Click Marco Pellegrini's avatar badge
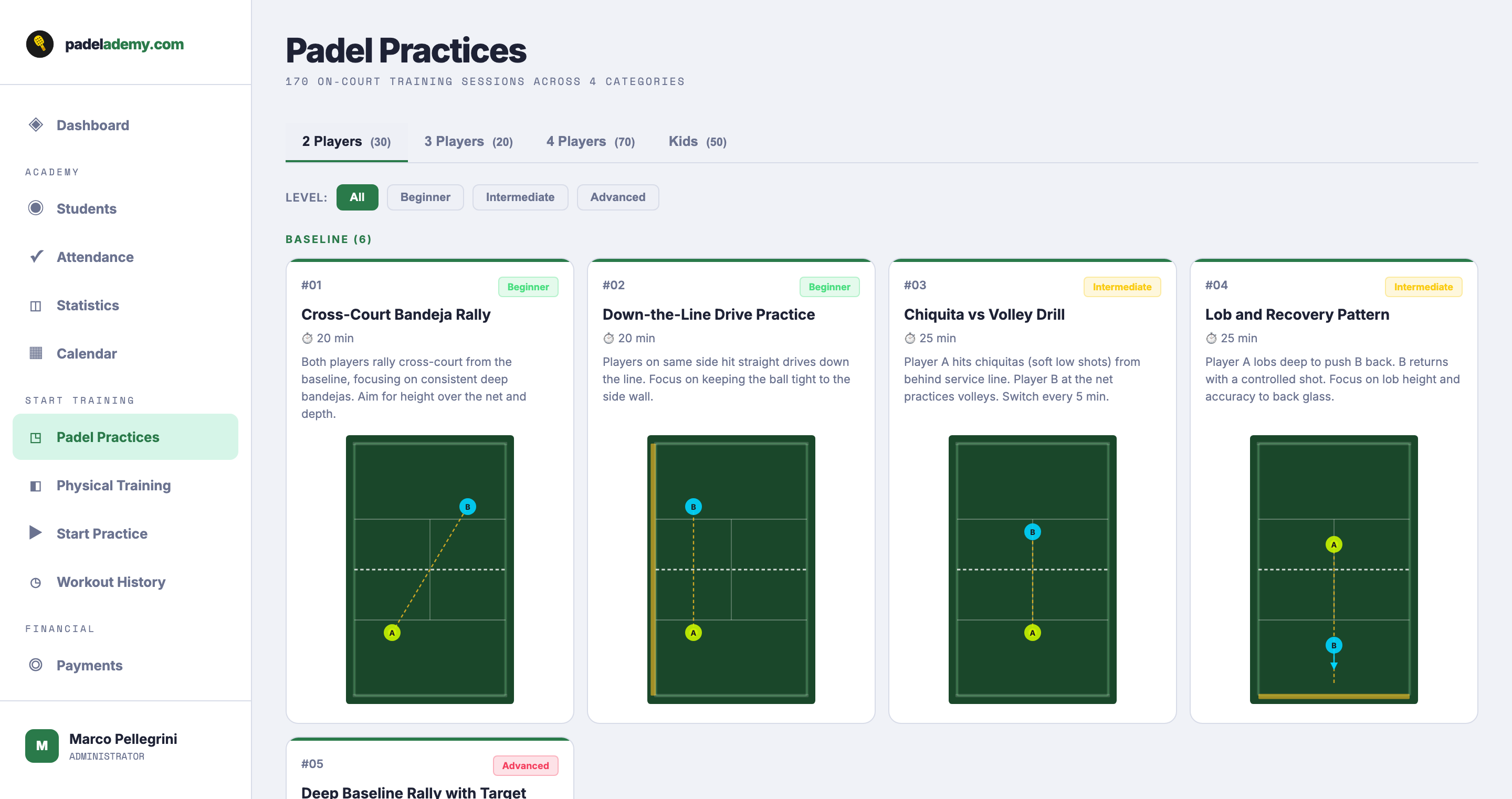The image size is (1512, 799). coord(41,745)
